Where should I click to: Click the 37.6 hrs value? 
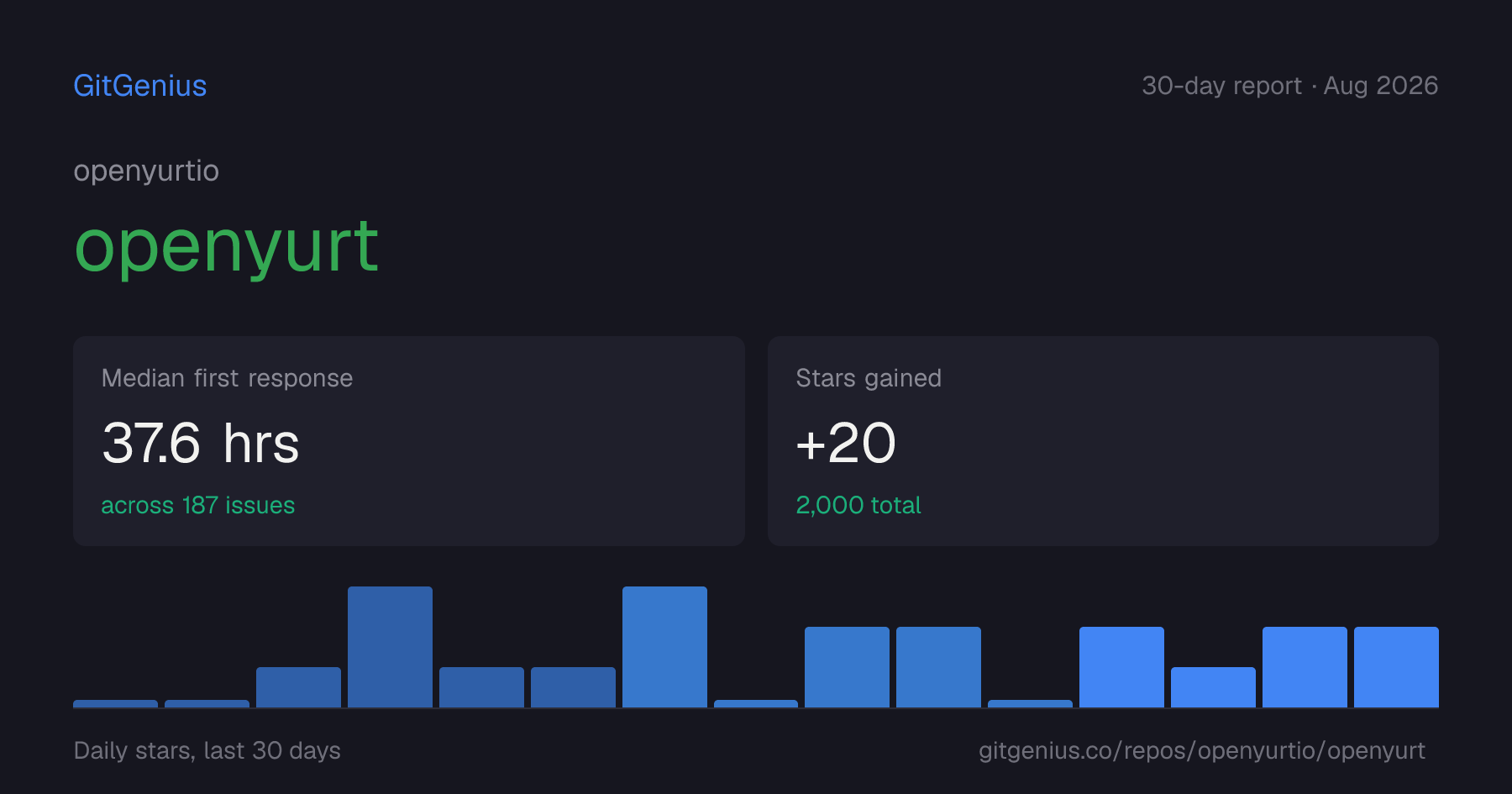(x=201, y=443)
